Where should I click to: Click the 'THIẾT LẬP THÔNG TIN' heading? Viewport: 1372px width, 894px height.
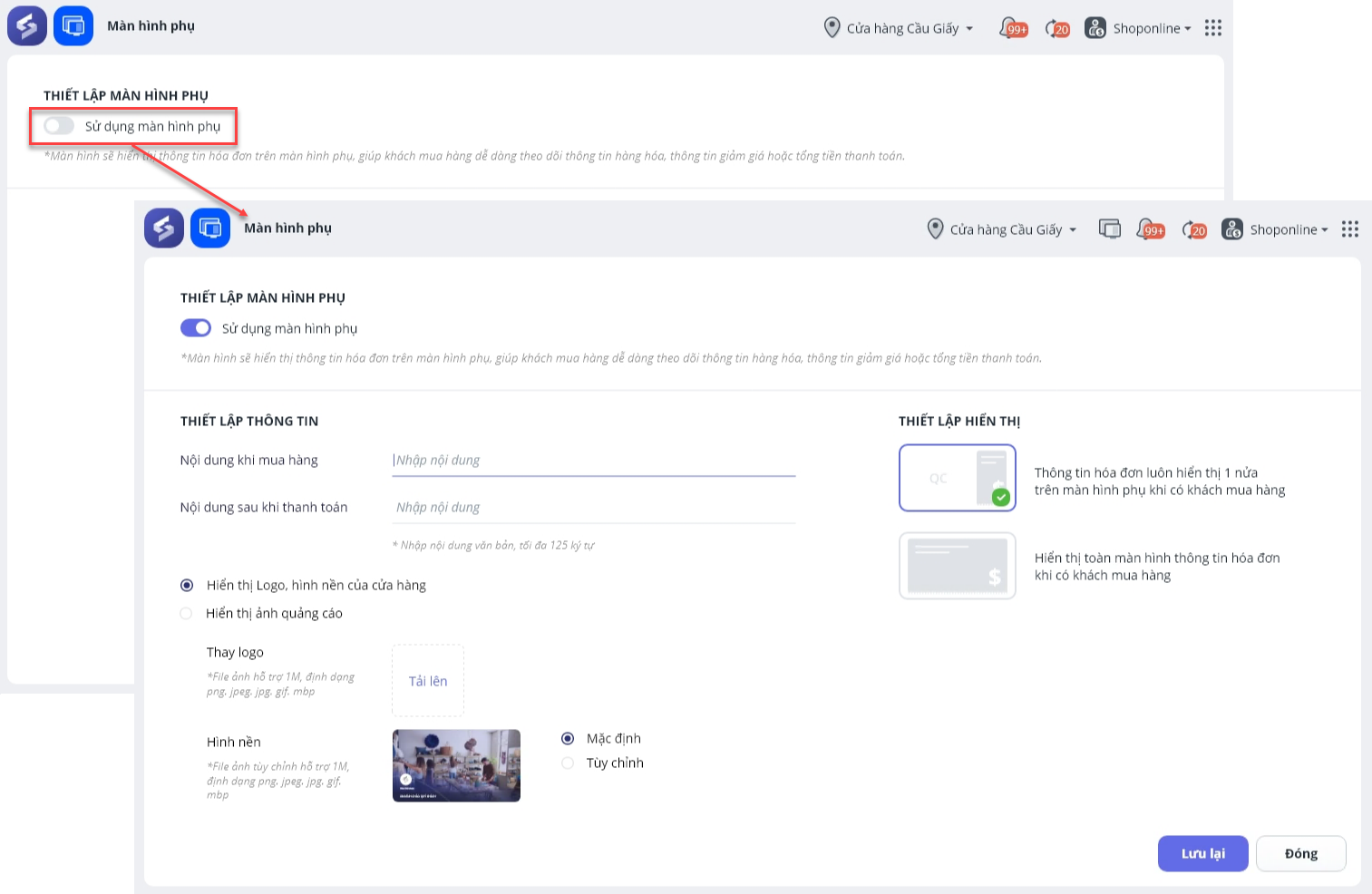(249, 421)
